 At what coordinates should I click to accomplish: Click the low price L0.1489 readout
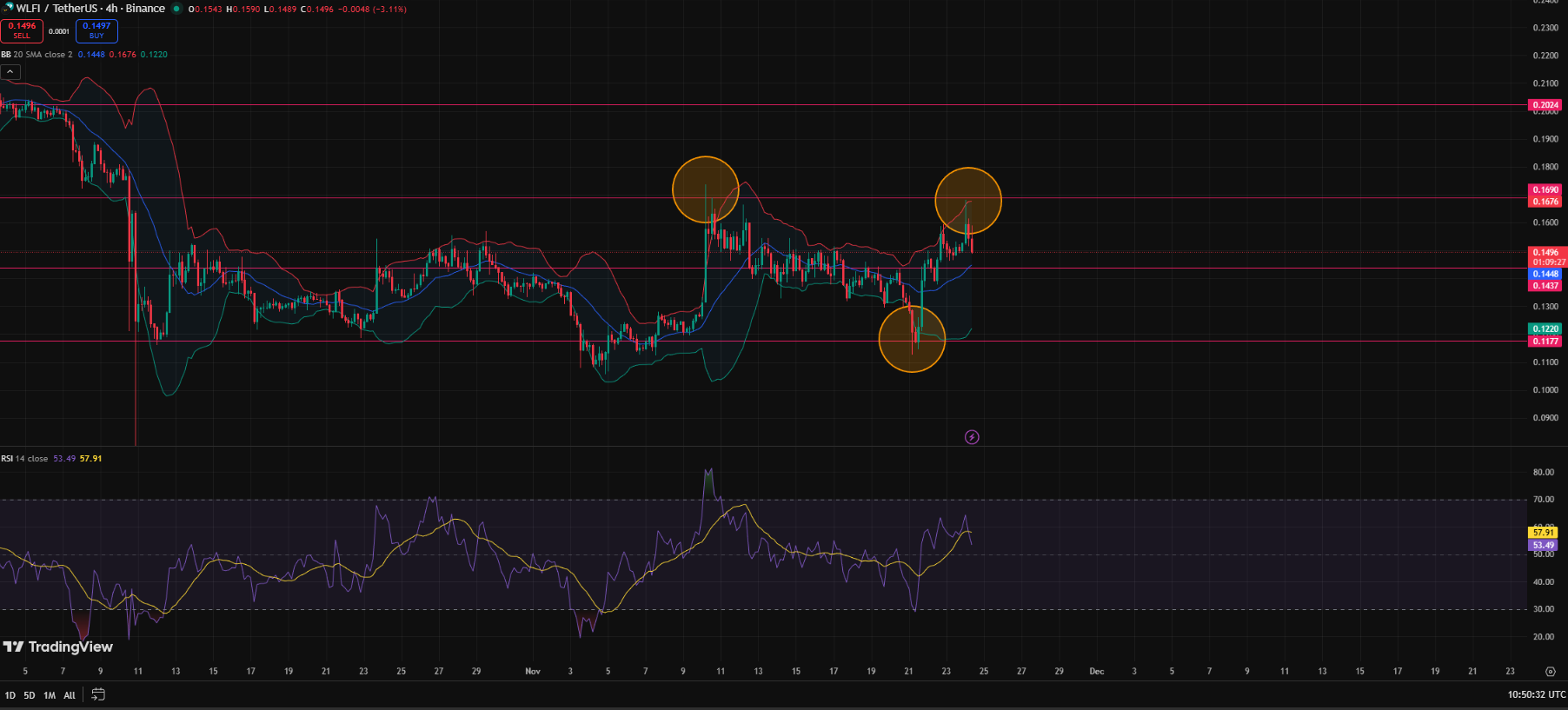click(280, 10)
